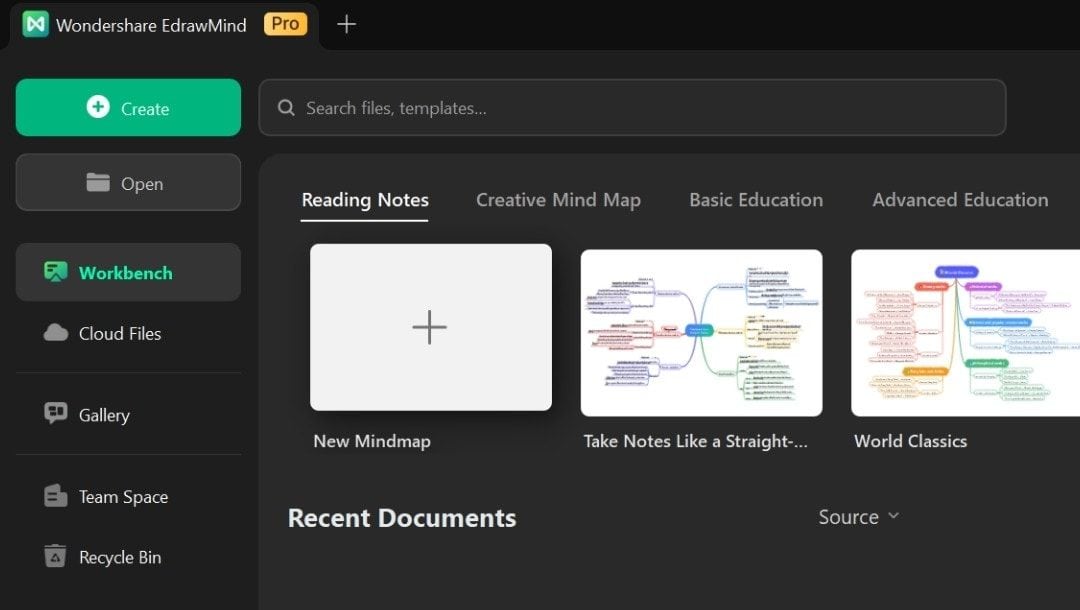Click the New Mindmap blank thumbnail
This screenshot has width=1080, height=610.
pos(430,327)
